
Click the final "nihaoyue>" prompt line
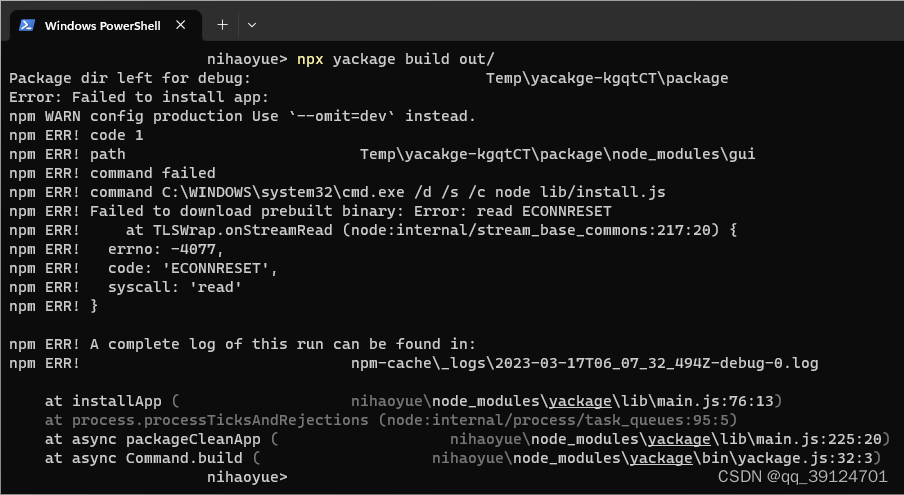tap(247, 477)
